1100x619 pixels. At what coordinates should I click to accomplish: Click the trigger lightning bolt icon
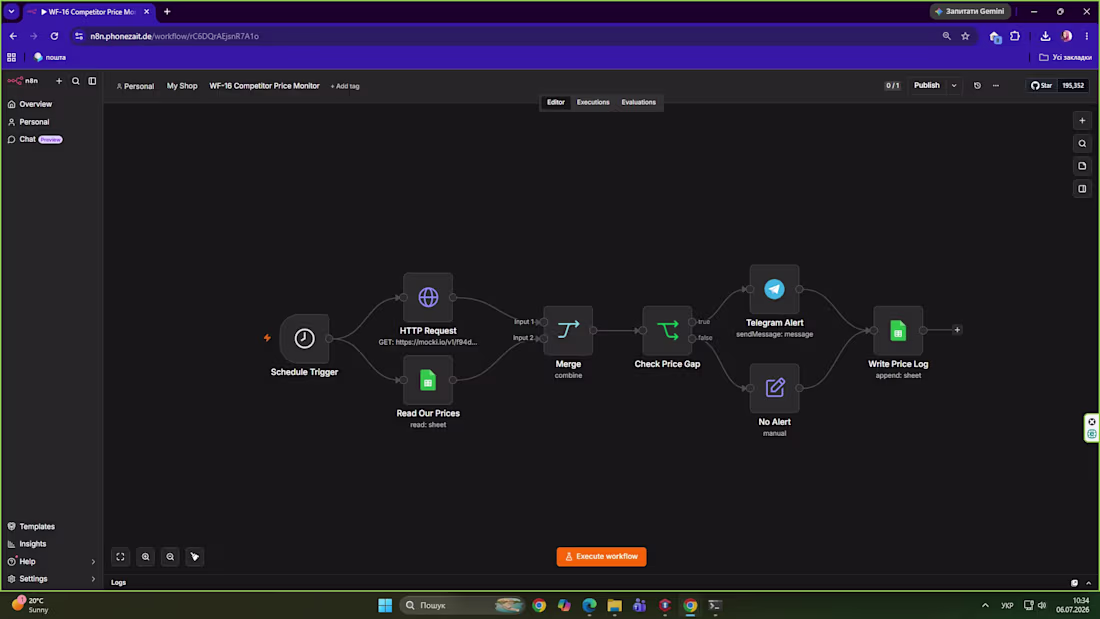pyautogui.click(x=267, y=338)
